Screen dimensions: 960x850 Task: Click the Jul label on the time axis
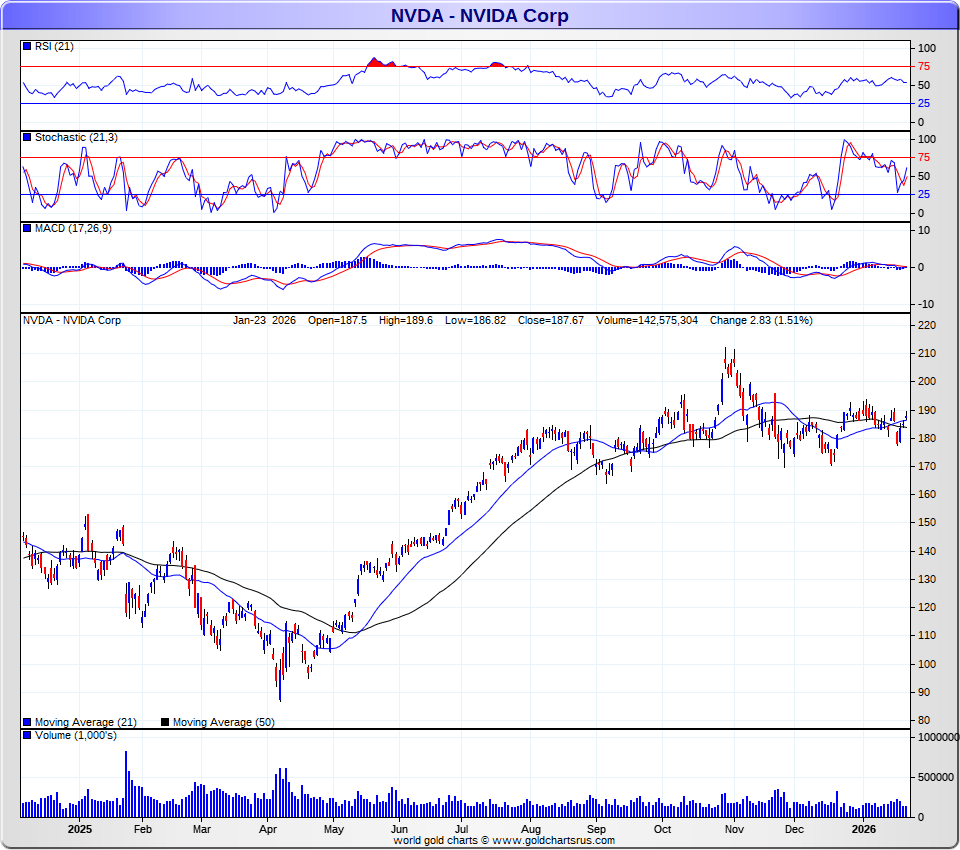pyautogui.click(x=461, y=829)
